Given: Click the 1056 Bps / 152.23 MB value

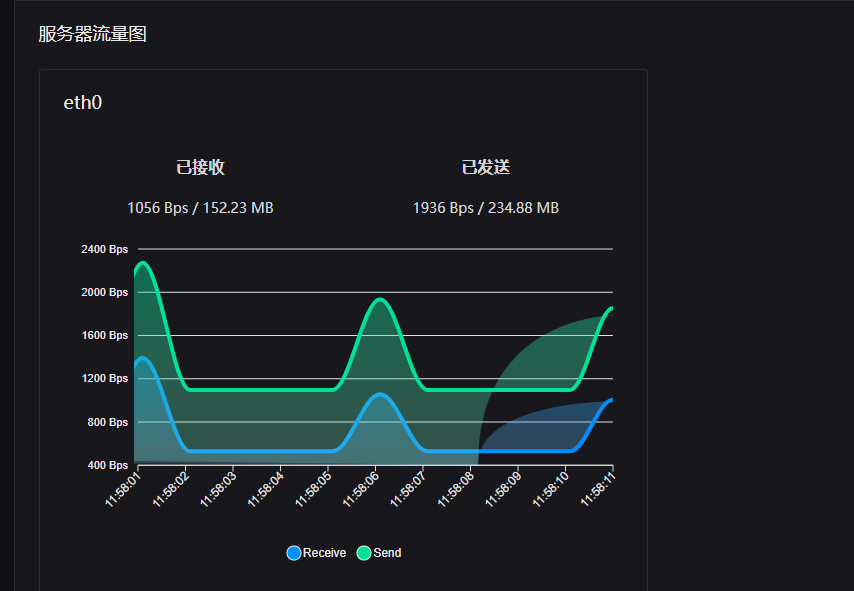Looking at the screenshot, I should pyautogui.click(x=200, y=208).
